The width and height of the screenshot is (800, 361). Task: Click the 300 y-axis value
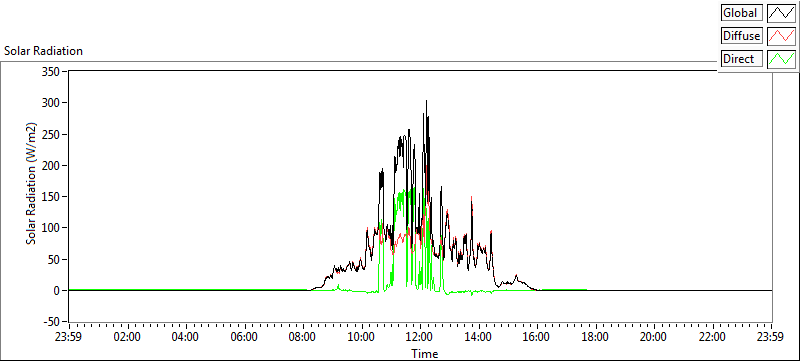52,102
